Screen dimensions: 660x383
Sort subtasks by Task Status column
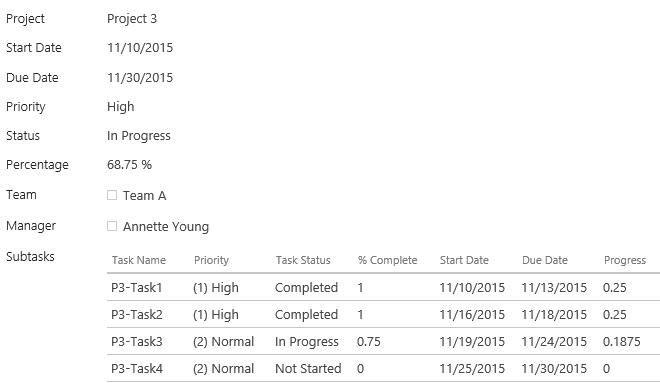pyautogui.click(x=303, y=260)
